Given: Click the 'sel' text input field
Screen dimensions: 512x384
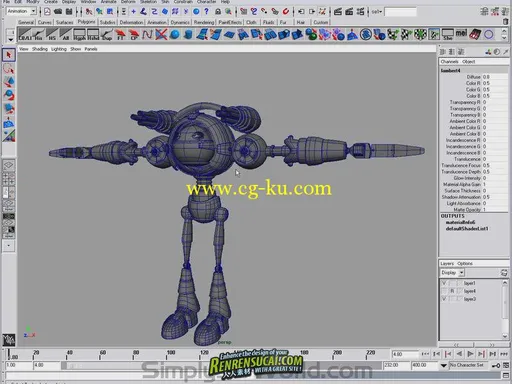Looking at the screenshot, I should coord(400,12).
